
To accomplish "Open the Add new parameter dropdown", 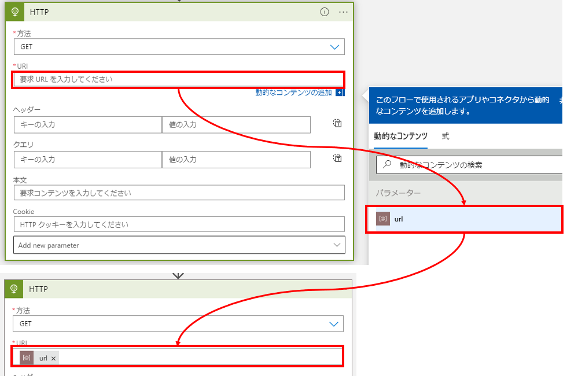I will (179, 245).
